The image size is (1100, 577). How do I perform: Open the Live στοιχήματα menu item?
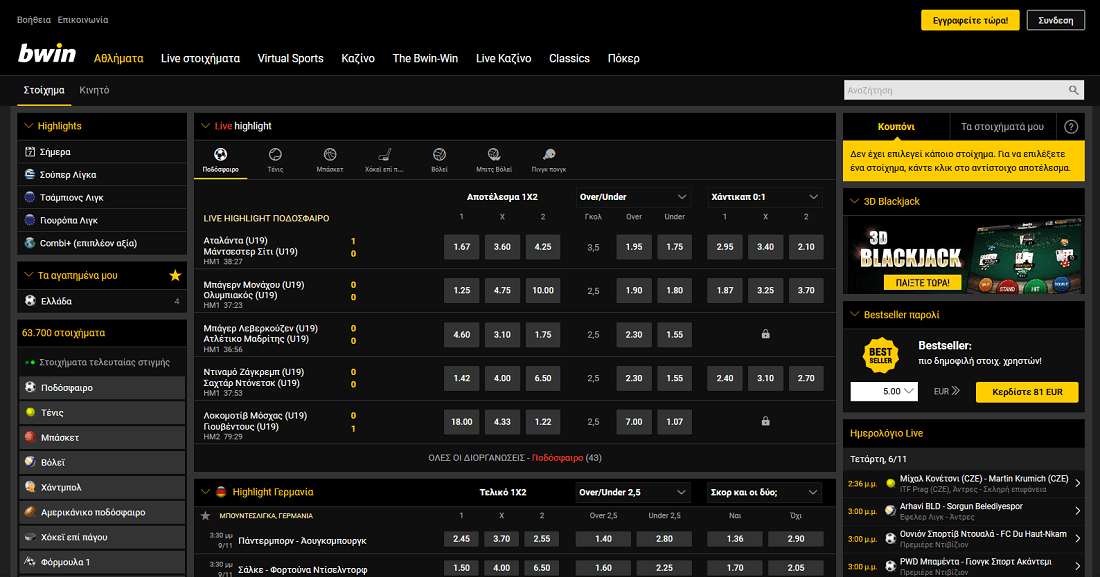coord(201,58)
